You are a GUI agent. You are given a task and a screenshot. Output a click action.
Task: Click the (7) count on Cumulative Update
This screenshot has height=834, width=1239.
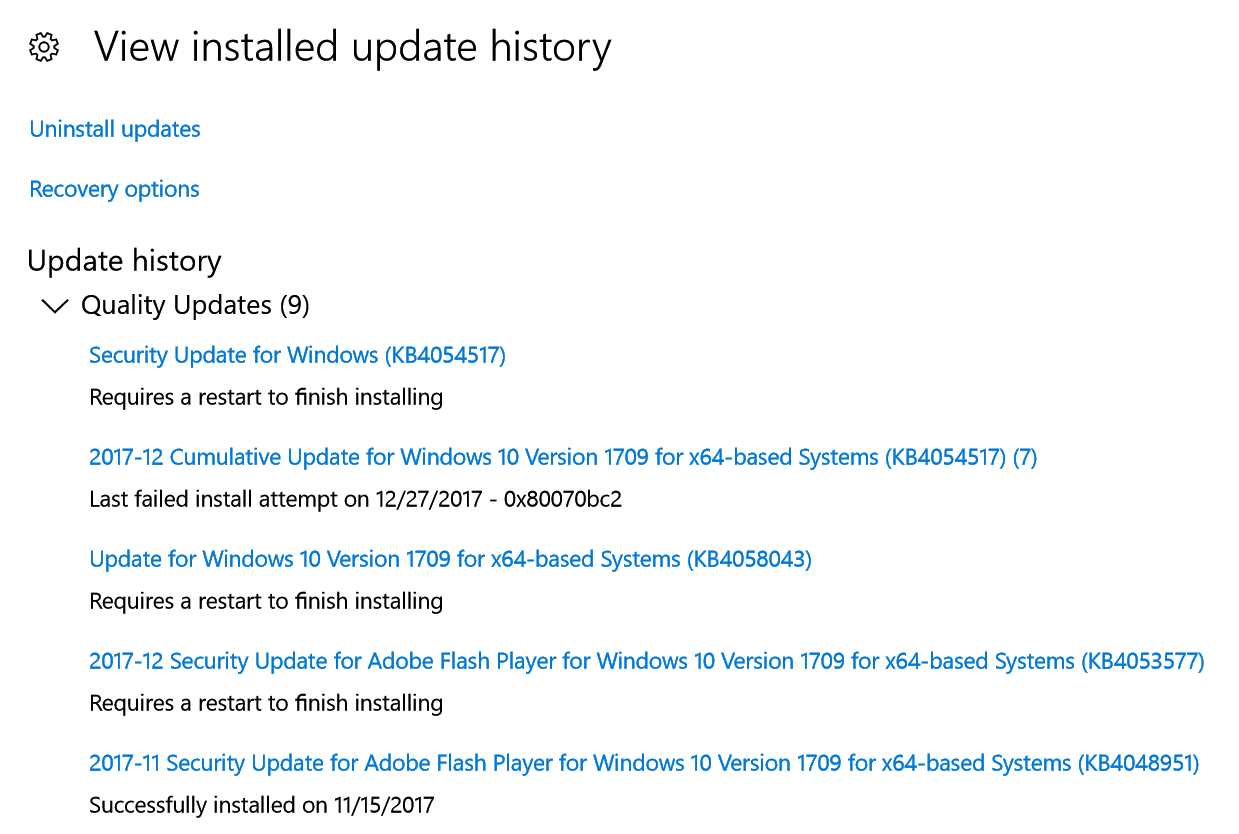[x=1025, y=458]
